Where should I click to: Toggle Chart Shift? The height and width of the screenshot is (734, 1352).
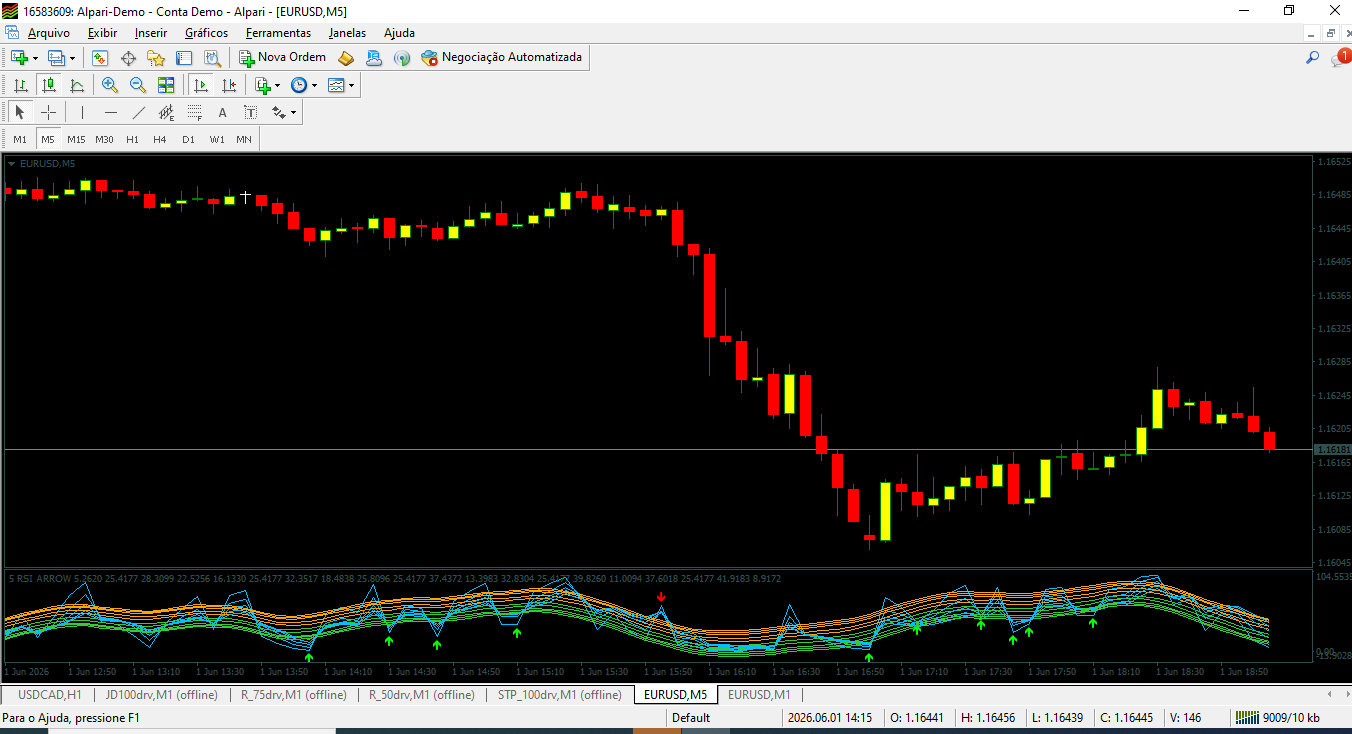pyautogui.click(x=229, y=85)
